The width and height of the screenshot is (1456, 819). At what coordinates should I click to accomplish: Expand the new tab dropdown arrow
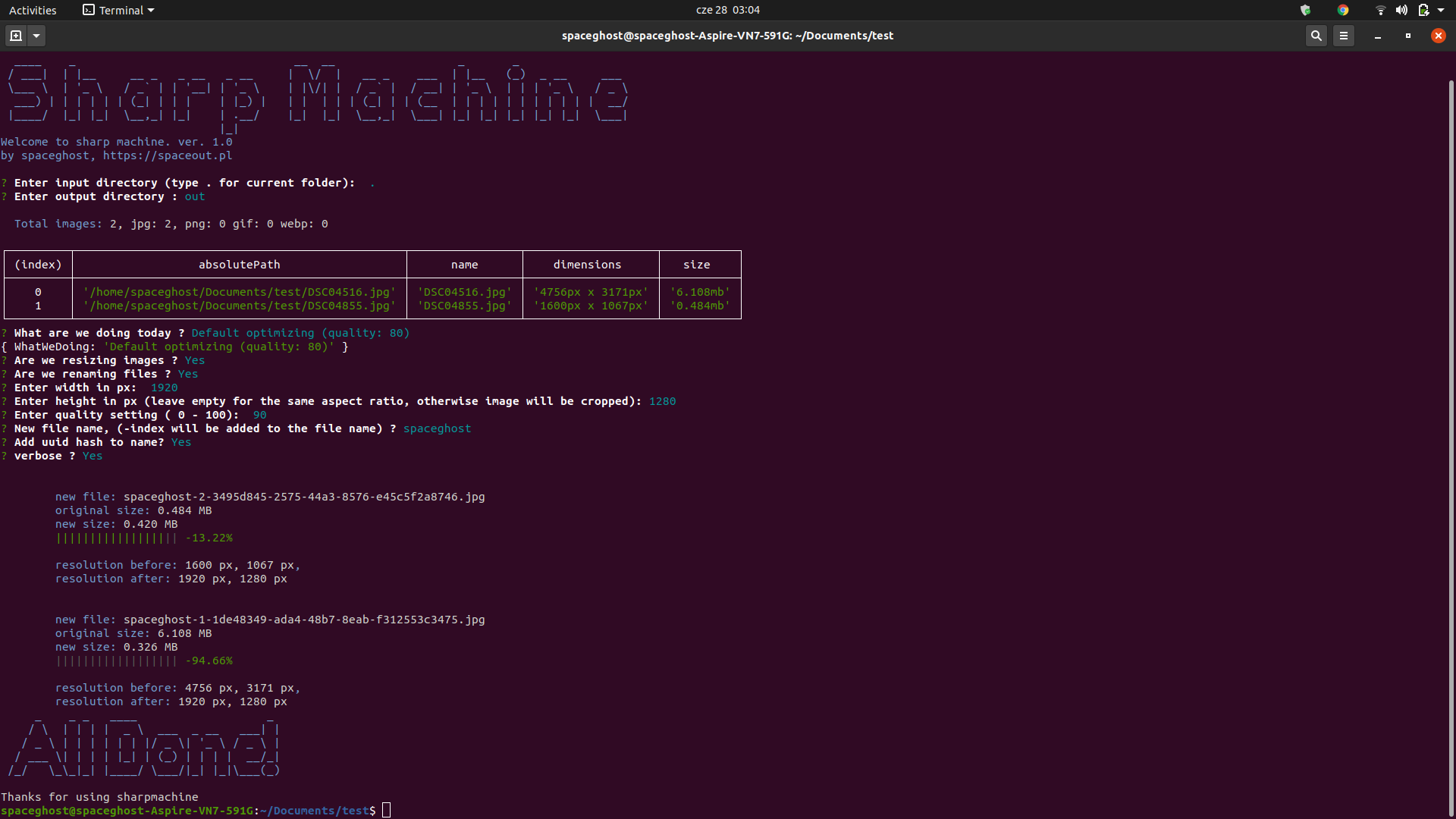point(36,36)
